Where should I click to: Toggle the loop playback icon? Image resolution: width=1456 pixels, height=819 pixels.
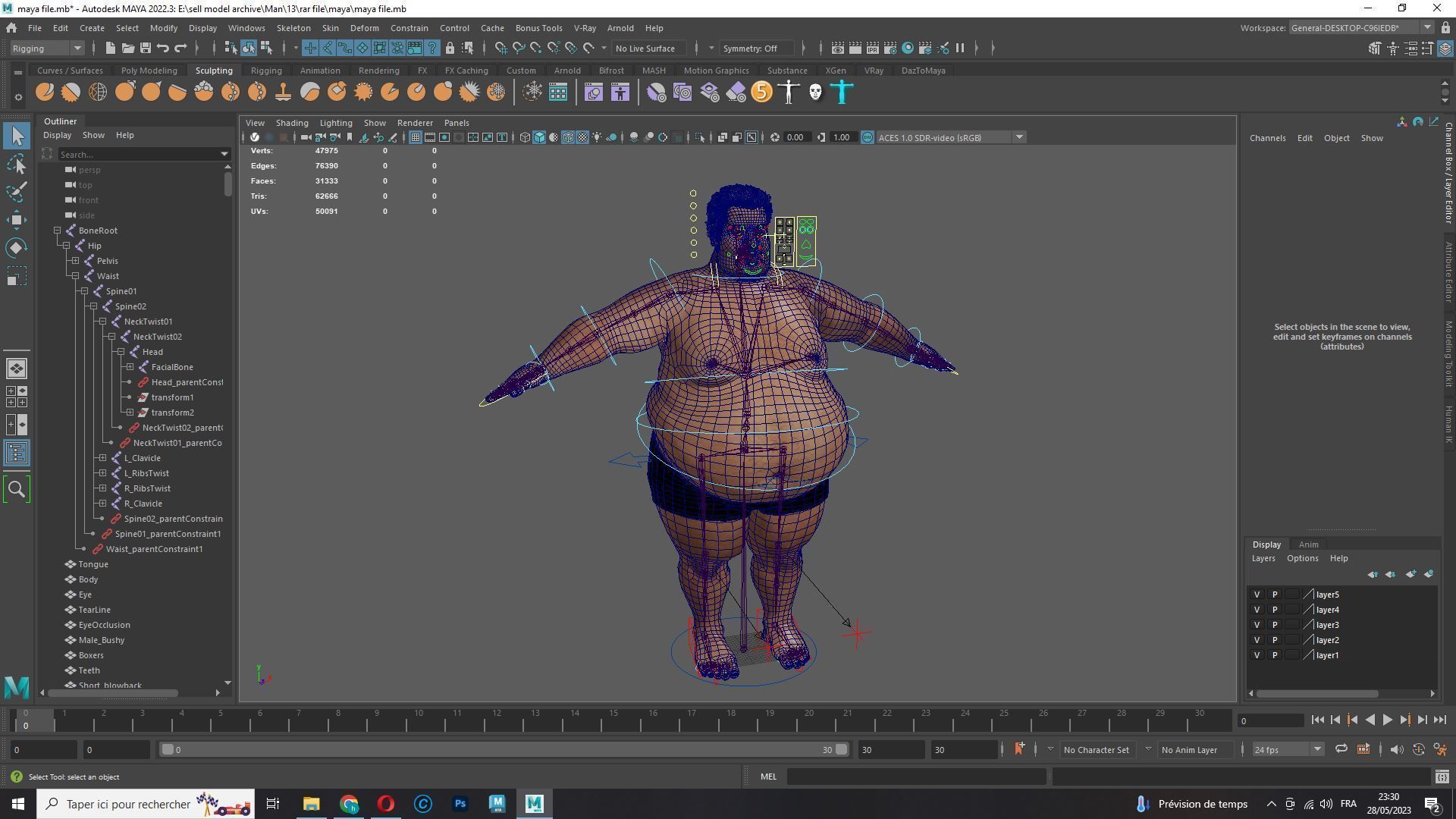point(1341,749)
